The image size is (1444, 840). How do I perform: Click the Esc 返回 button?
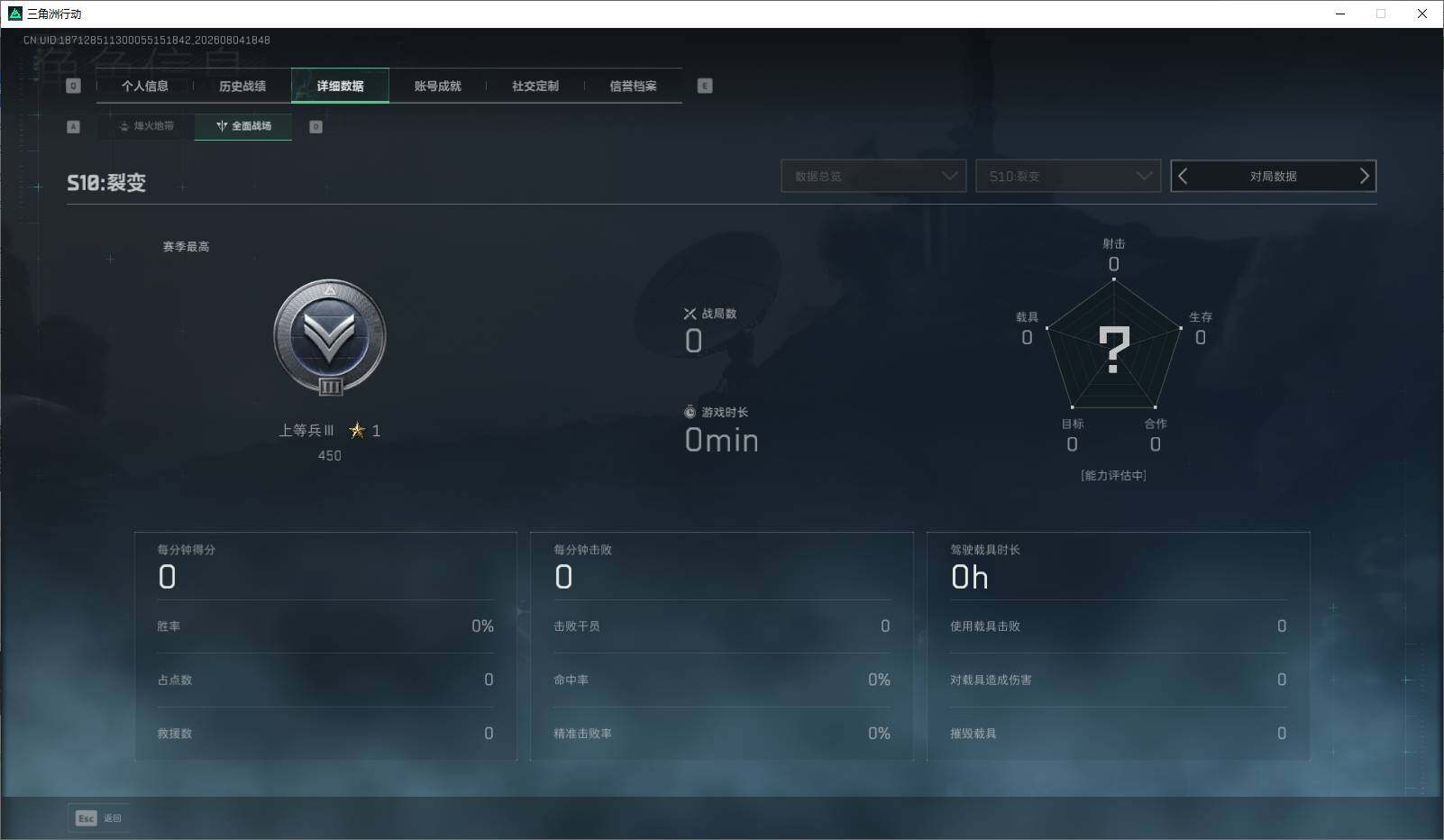pyautogui.click(x=98, y=817)
